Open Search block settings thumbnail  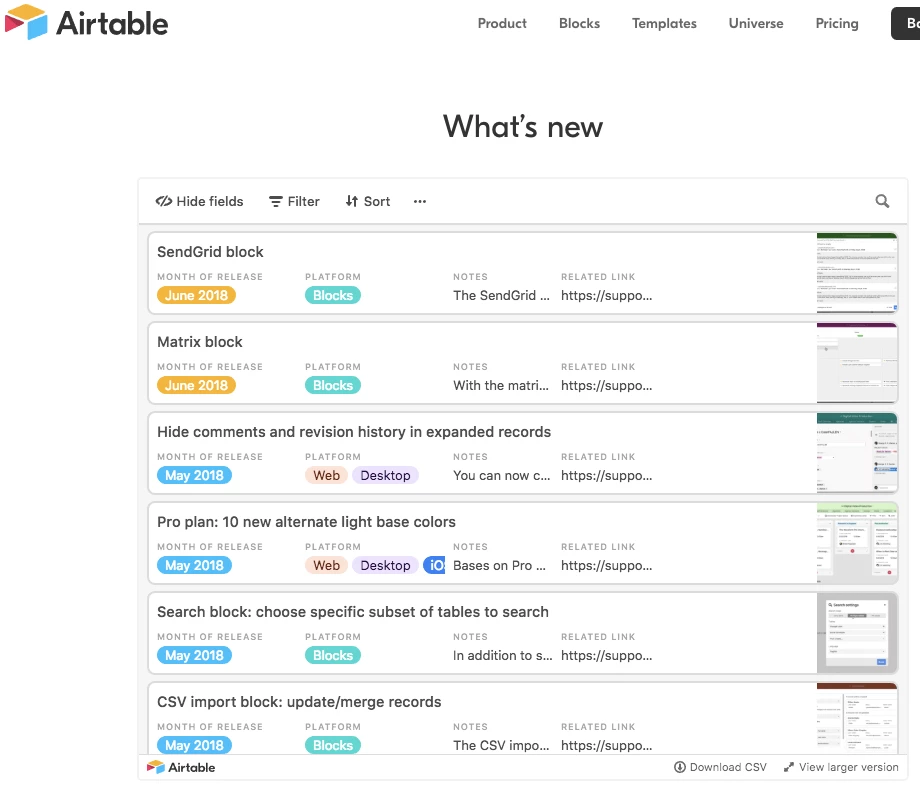click(x=857, y=633)
